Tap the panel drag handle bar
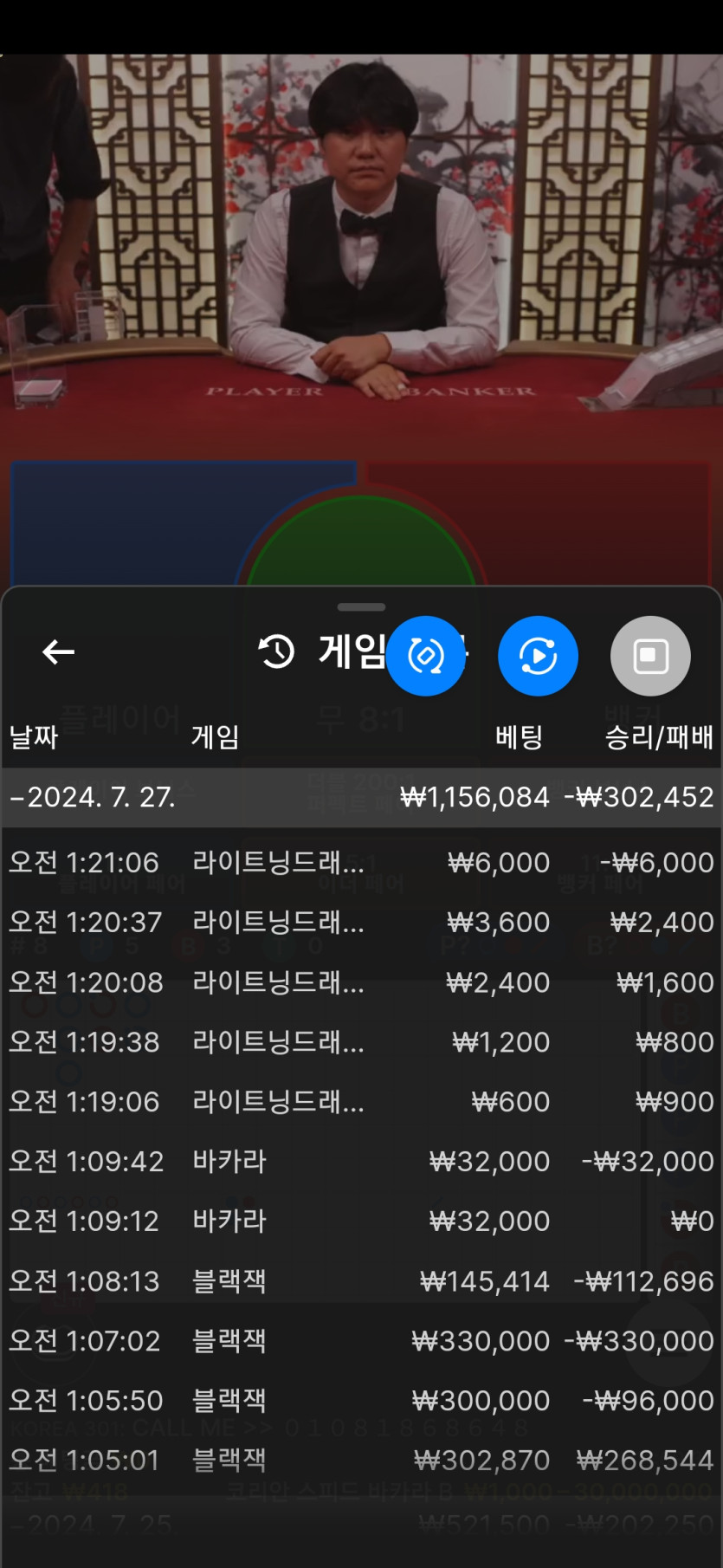 point(361,607)
